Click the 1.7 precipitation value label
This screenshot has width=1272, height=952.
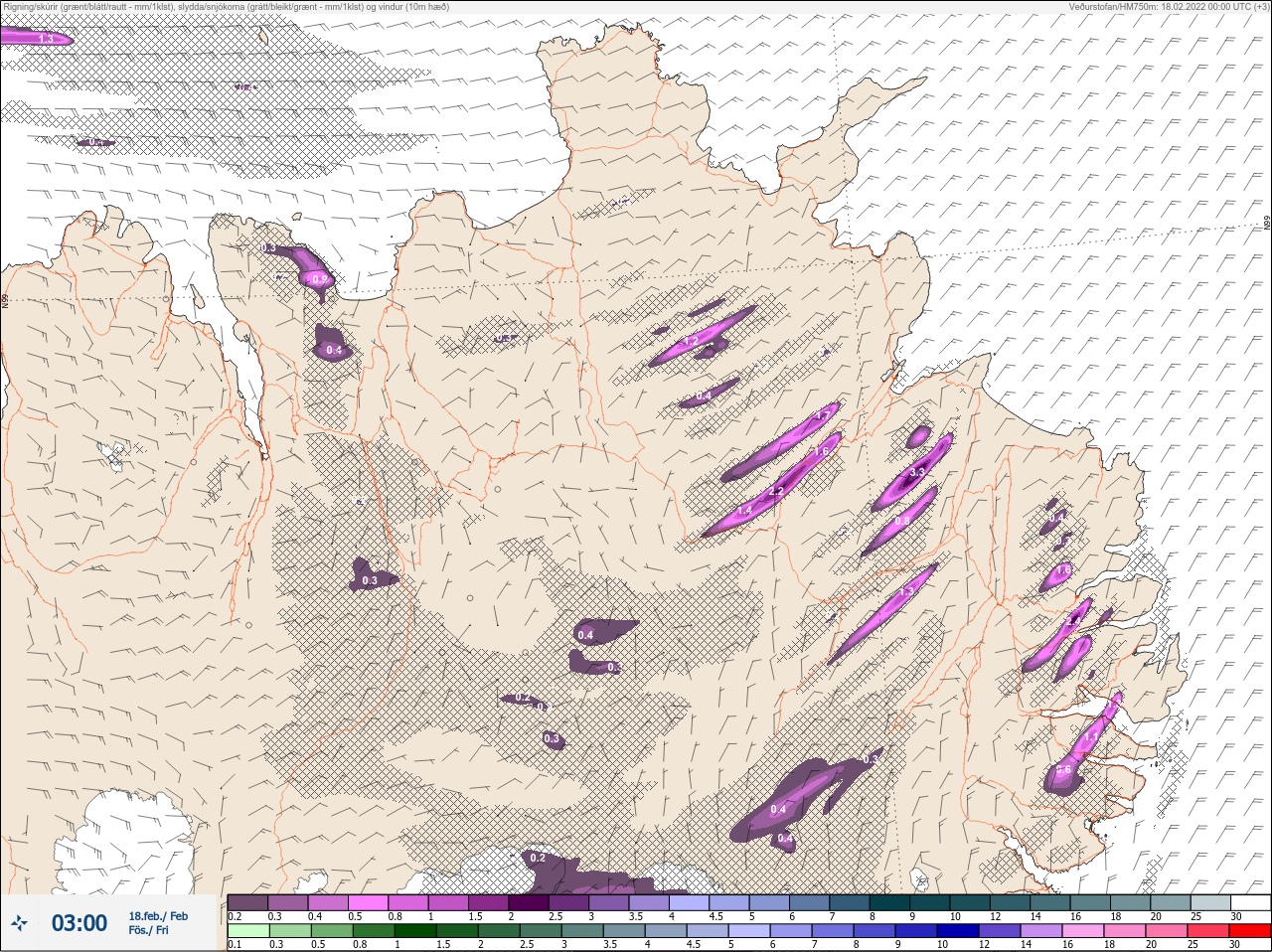823,414
